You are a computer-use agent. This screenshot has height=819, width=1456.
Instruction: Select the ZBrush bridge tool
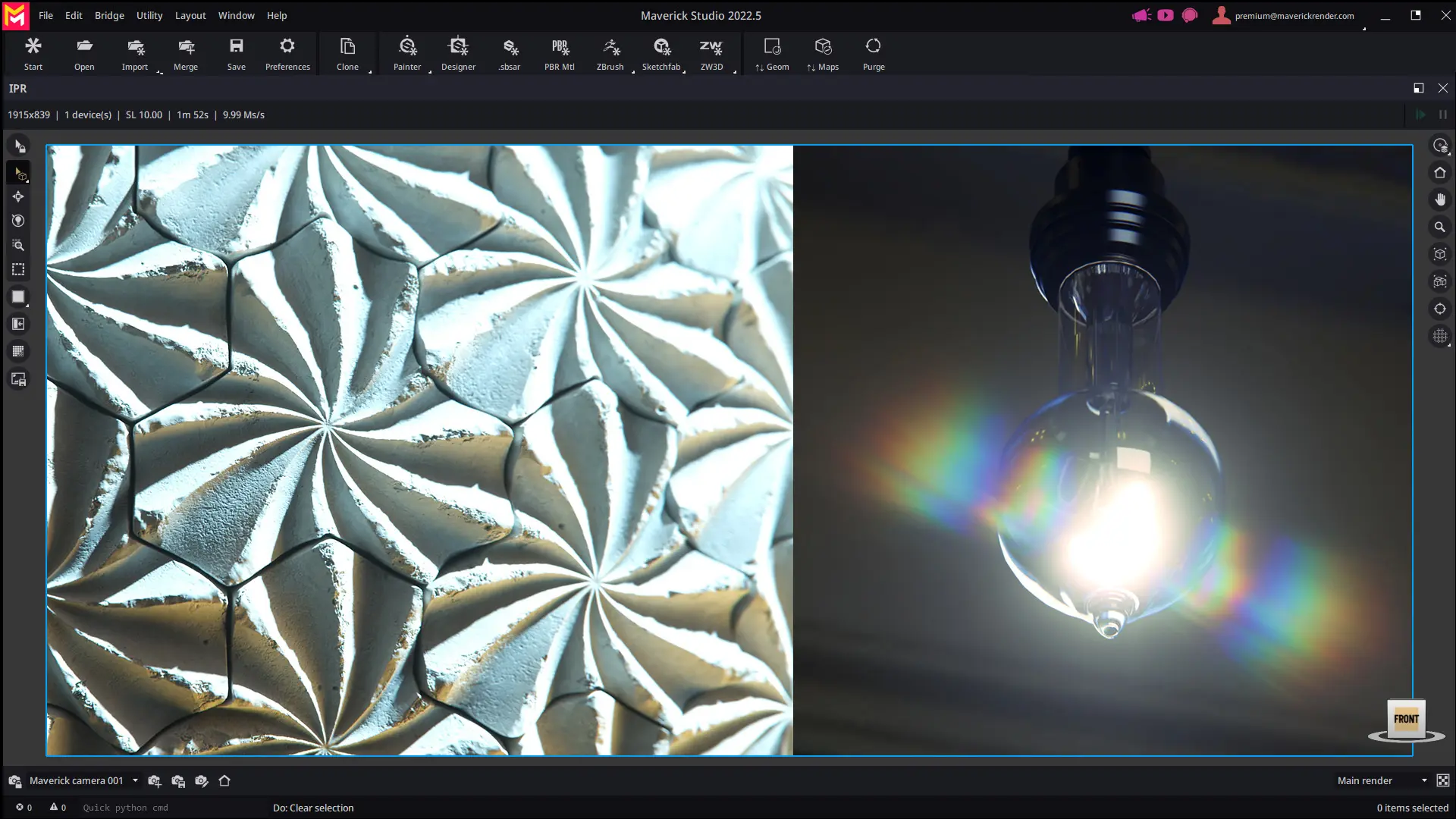610,53
